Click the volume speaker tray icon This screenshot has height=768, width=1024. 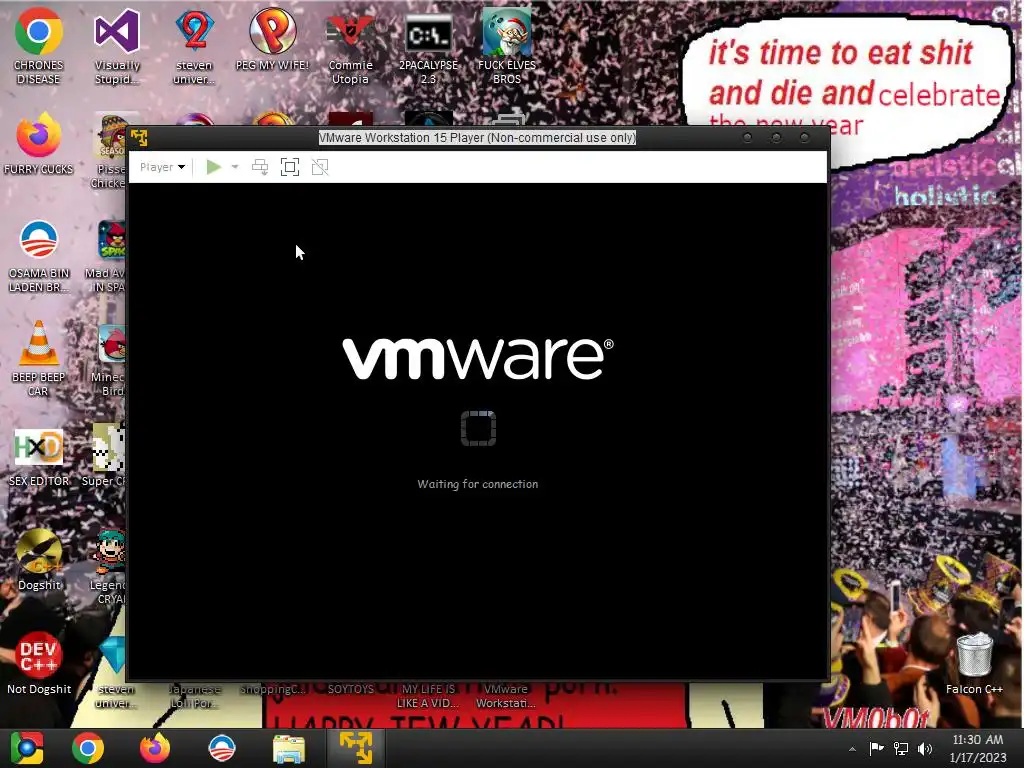925,748
